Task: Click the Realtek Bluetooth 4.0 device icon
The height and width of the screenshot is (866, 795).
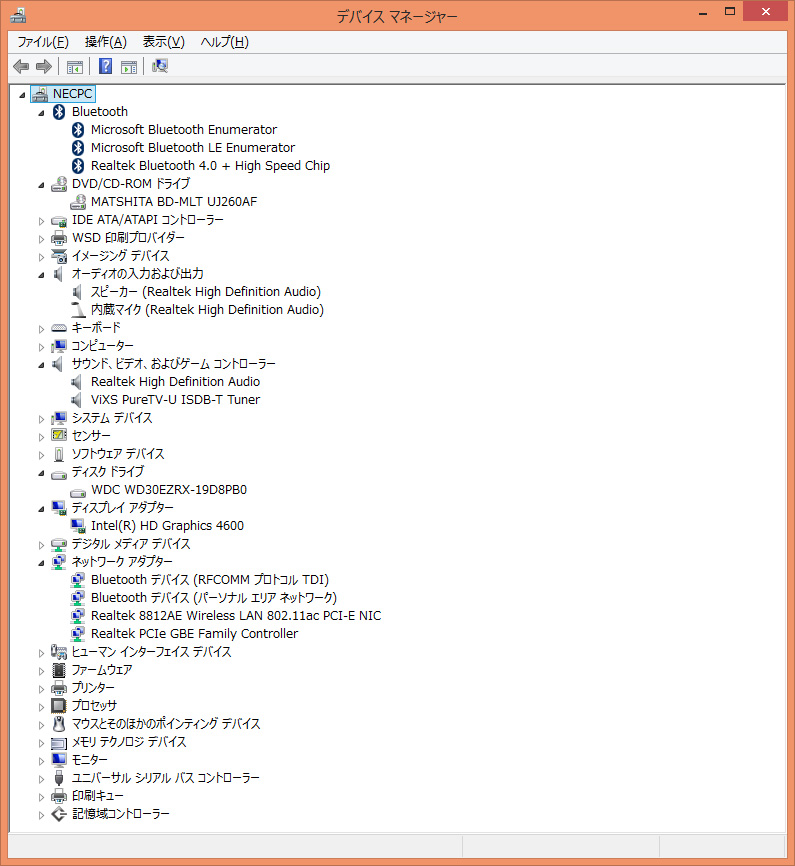Action: 78,166
